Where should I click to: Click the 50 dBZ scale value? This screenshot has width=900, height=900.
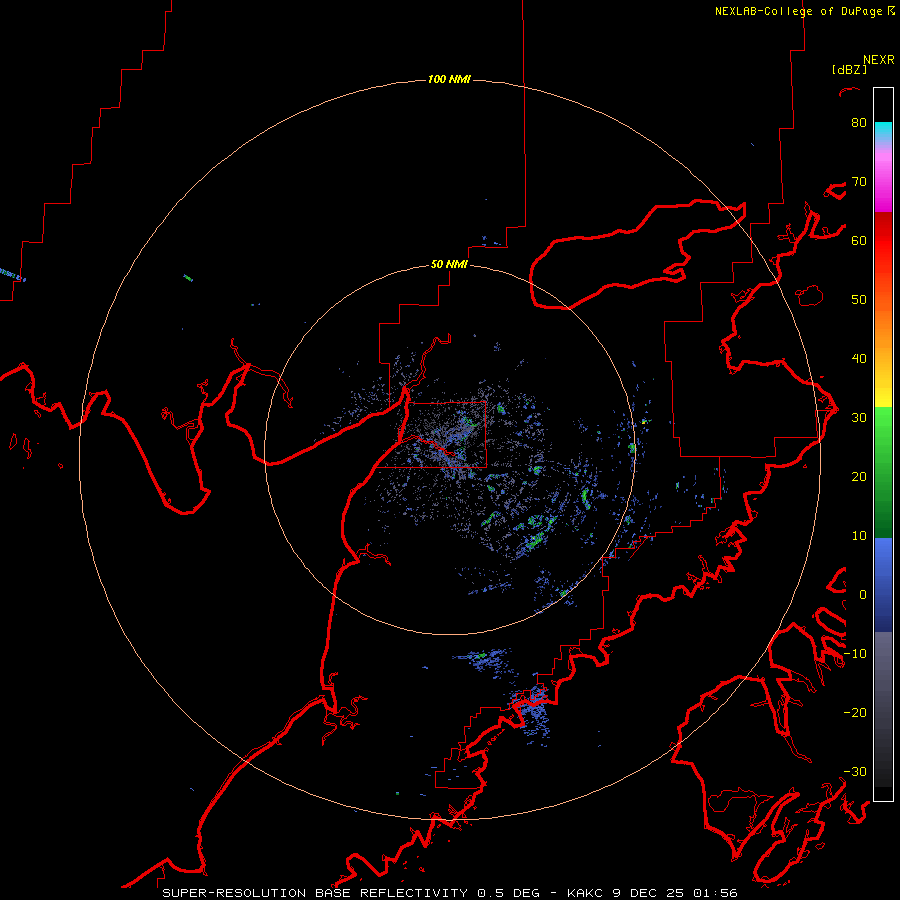(859, 300)
